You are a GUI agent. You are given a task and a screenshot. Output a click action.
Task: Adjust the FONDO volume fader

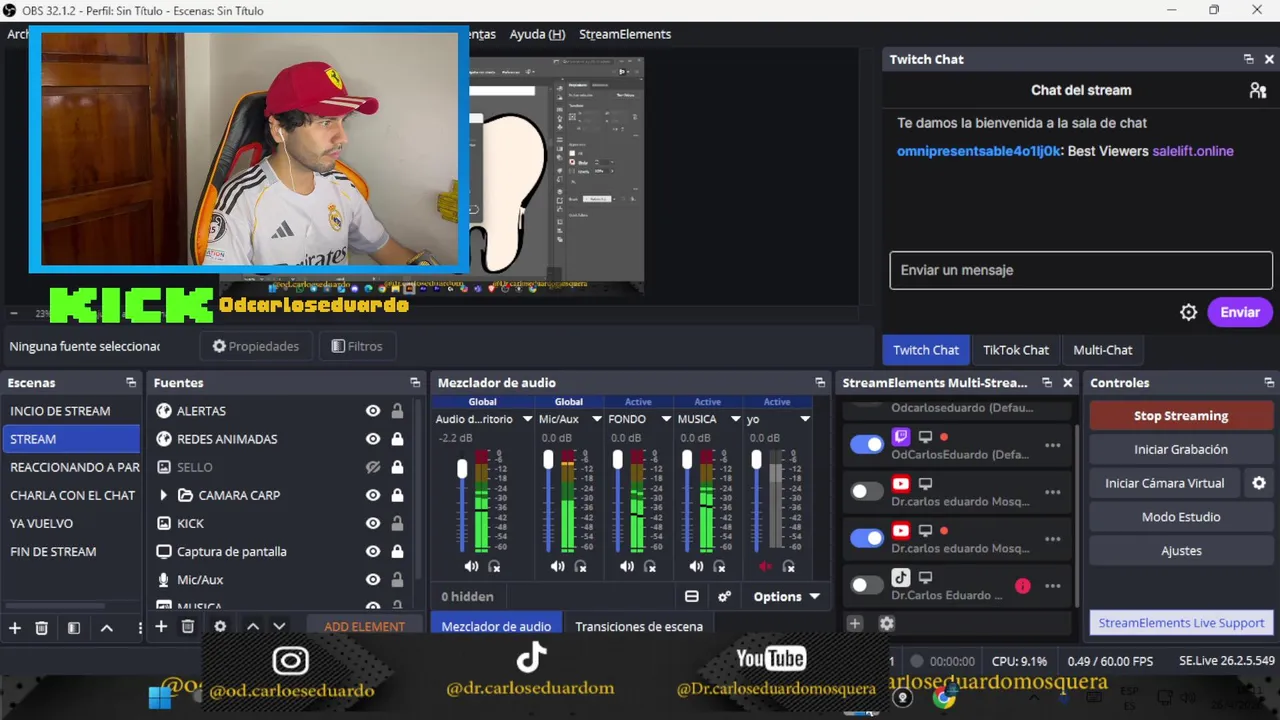coord(617,459)
